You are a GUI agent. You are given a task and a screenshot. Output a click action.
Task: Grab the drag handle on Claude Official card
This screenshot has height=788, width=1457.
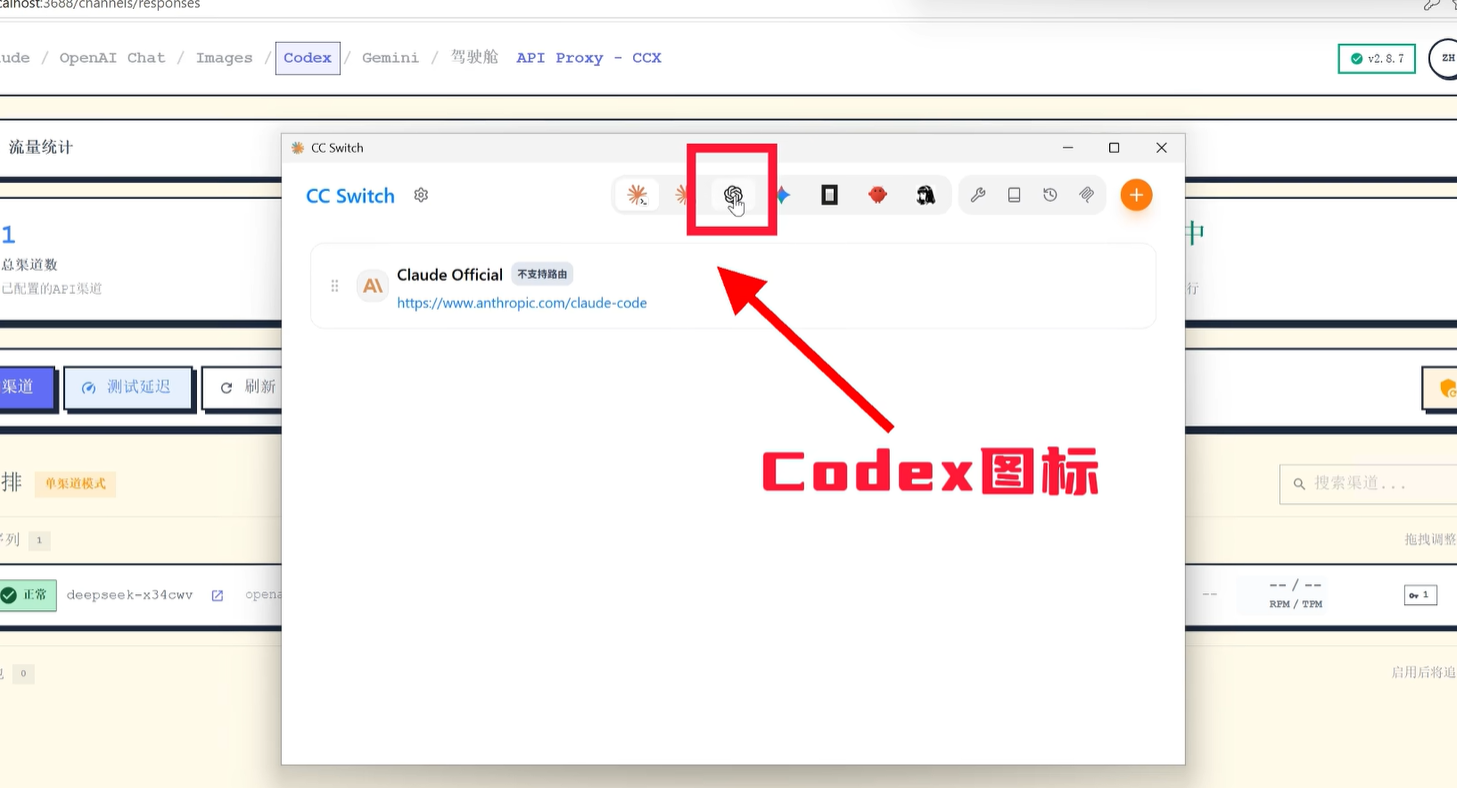pyautogui.click(x=335, y=286)
